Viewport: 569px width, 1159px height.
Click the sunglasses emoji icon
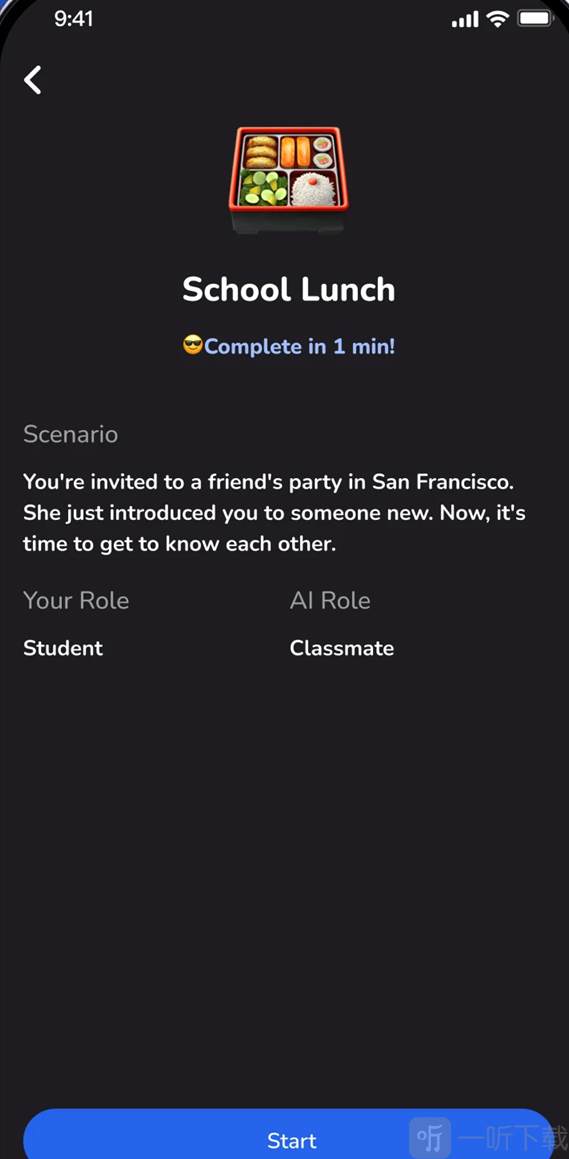(193, 345)
